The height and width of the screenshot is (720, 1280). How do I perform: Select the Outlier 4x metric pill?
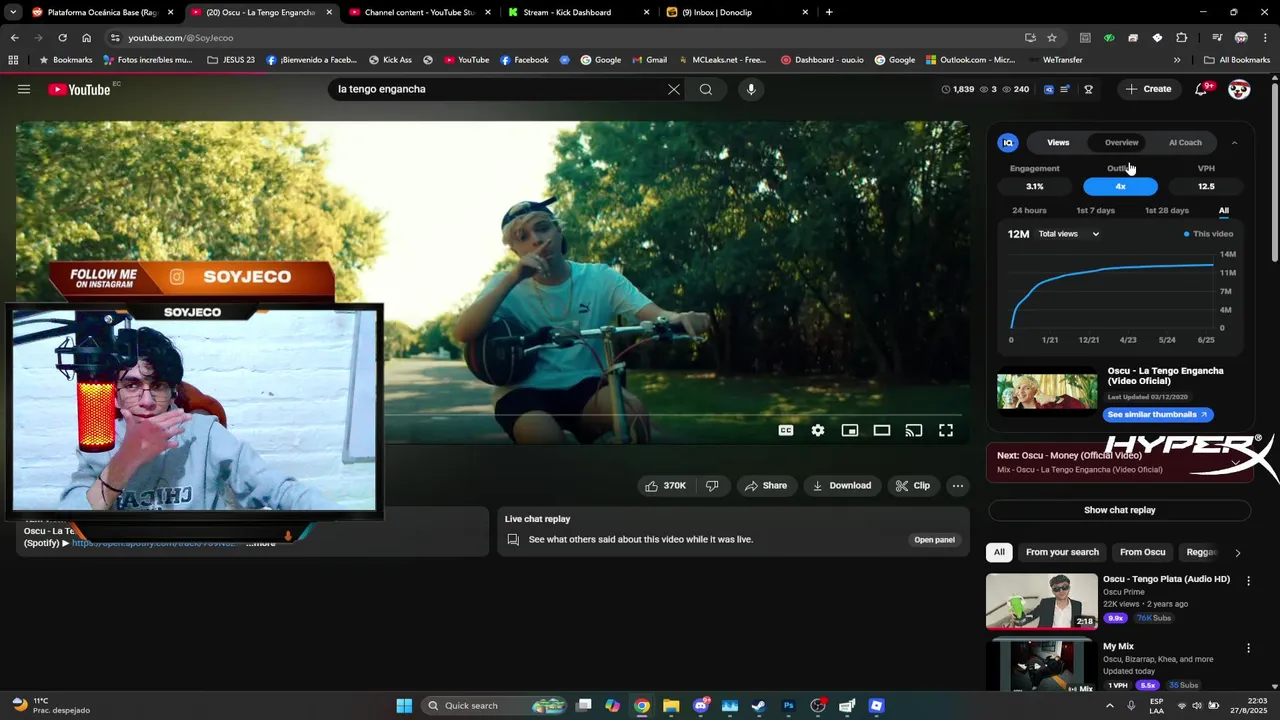pos(1120,186)
